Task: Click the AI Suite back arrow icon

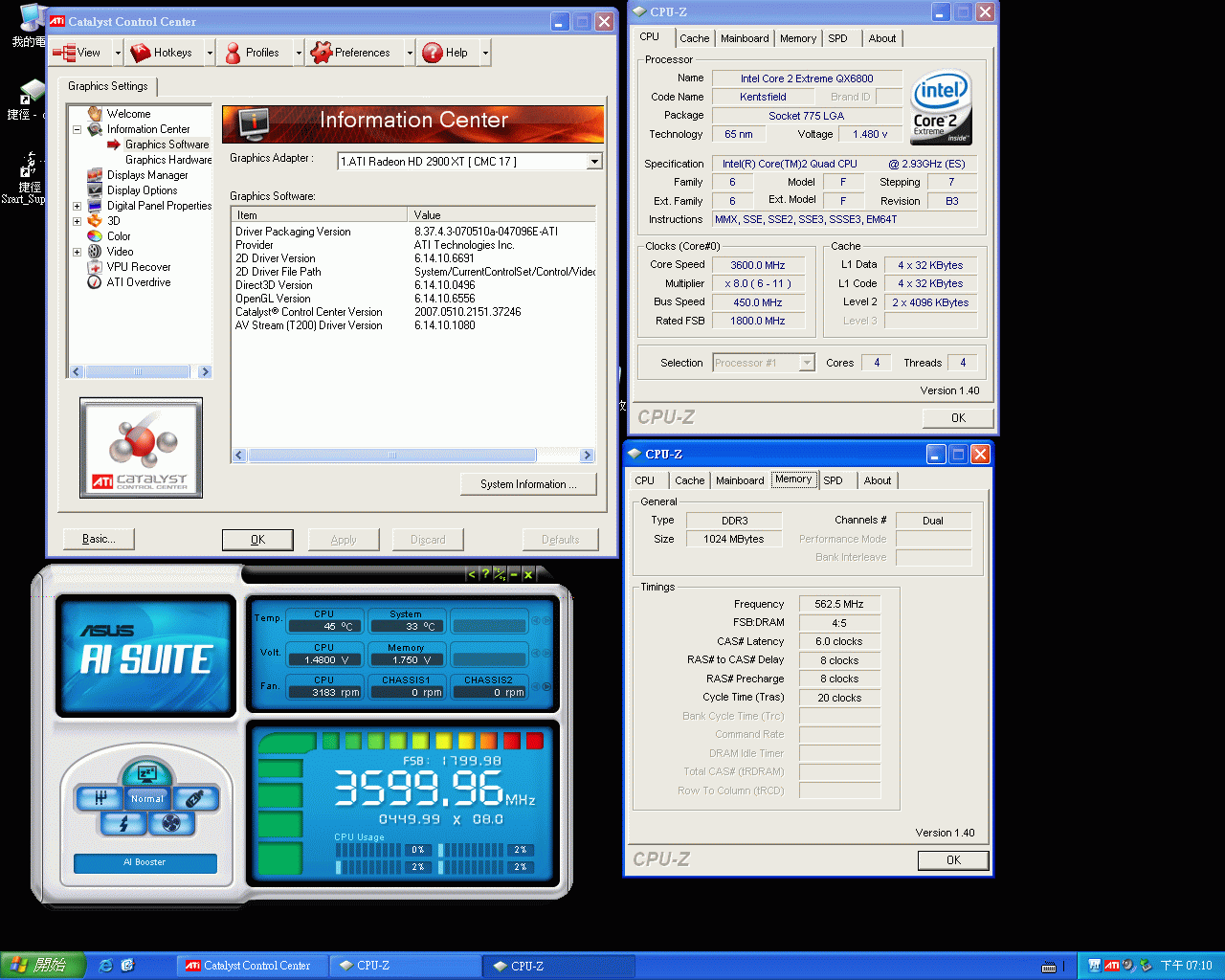Action: 472,574
